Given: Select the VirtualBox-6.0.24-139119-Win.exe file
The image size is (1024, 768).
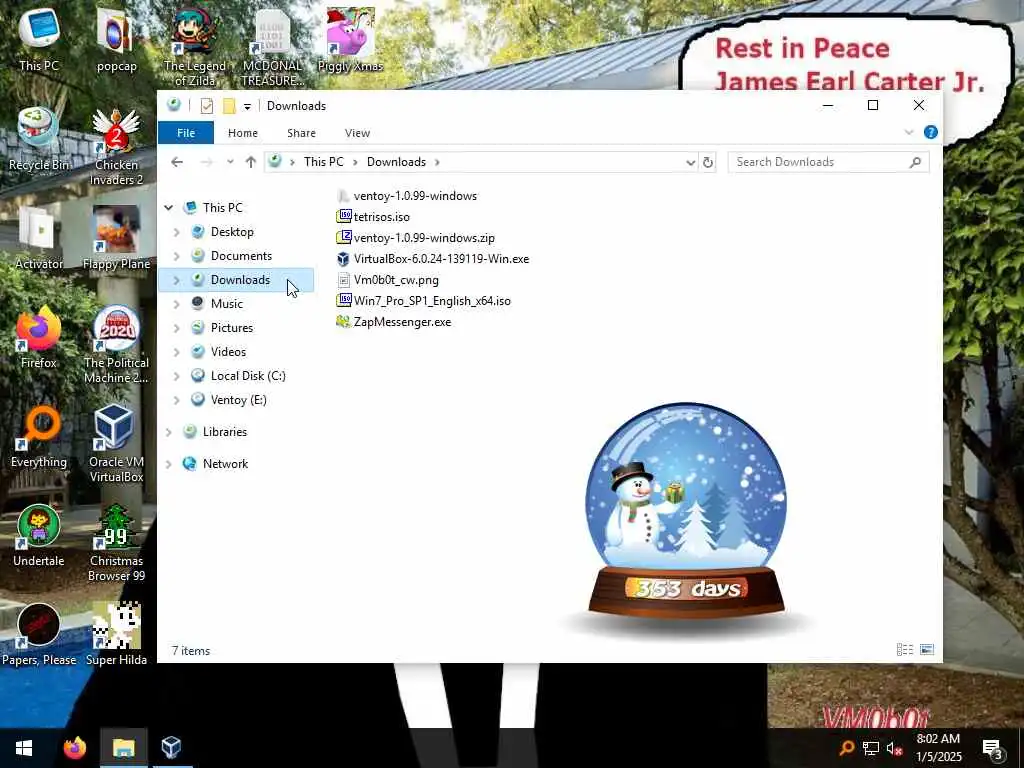Looking at the screenshot, I should pyautogui.click(x=432, y=259).
